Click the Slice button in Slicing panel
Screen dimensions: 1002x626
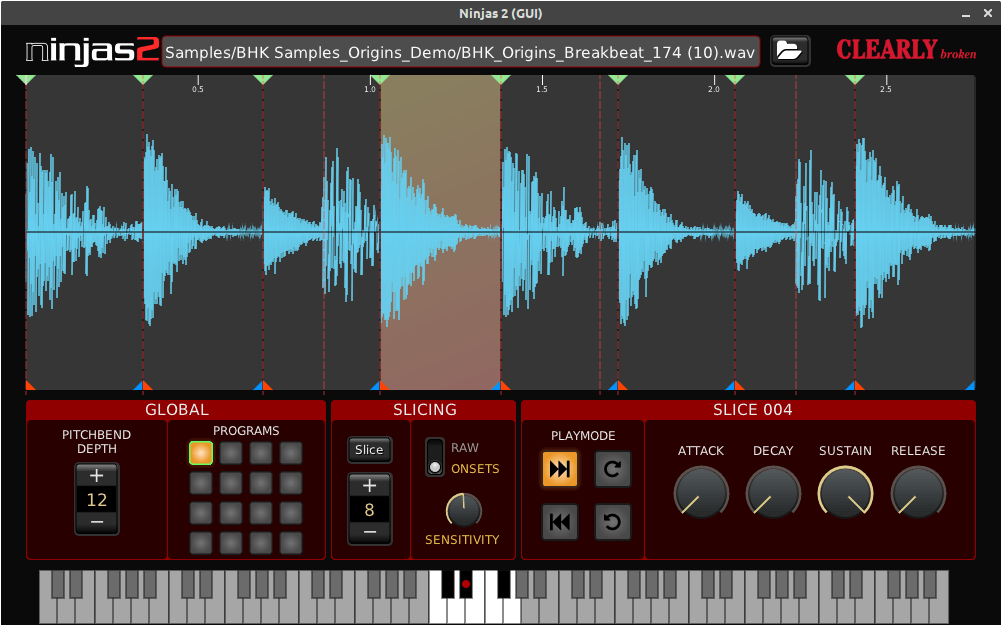pyautogui.click(x=369, y=449)
